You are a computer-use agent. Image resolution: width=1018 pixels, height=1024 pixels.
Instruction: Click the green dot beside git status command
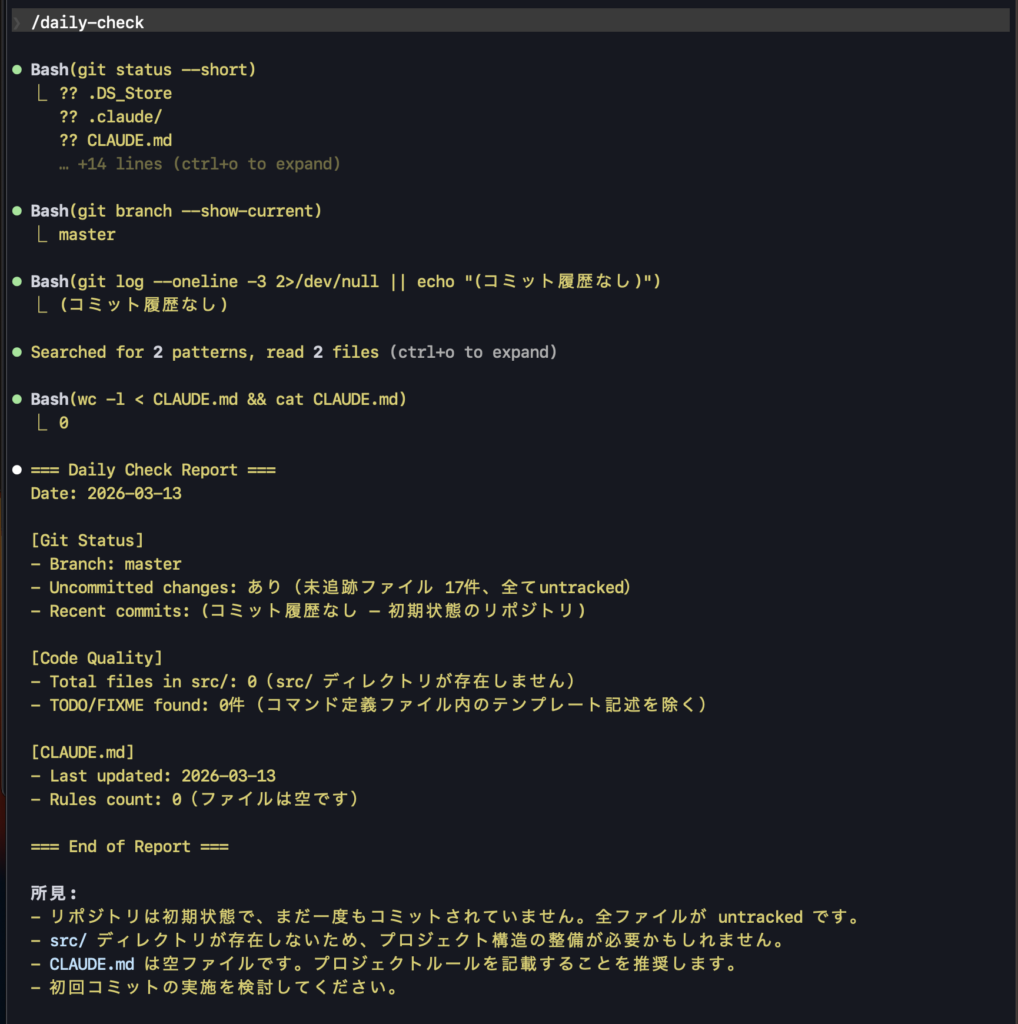[x=17, y=70]
